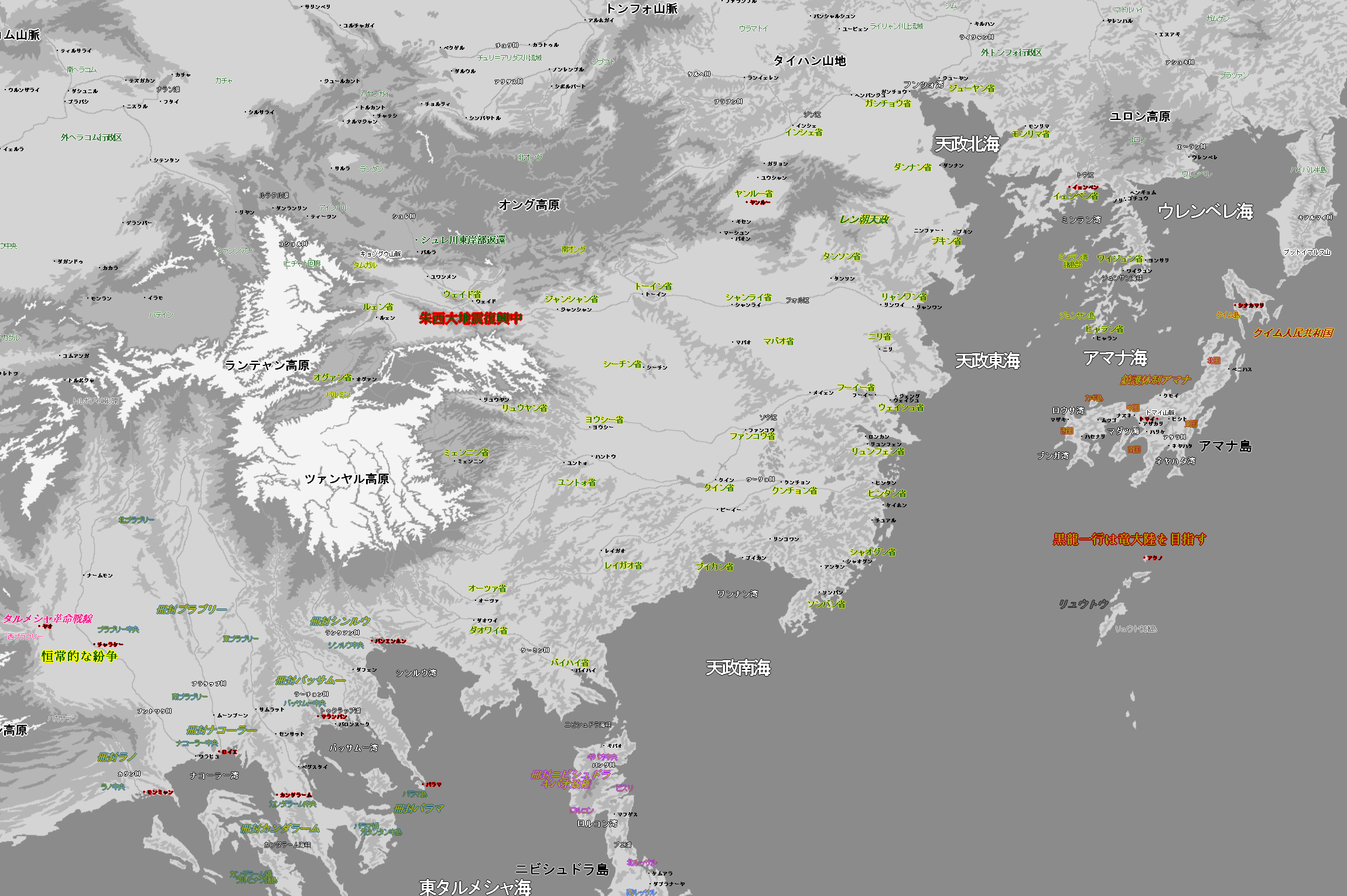
Task: Click the ウレンベレ海 label
Action: point(1205,211)
